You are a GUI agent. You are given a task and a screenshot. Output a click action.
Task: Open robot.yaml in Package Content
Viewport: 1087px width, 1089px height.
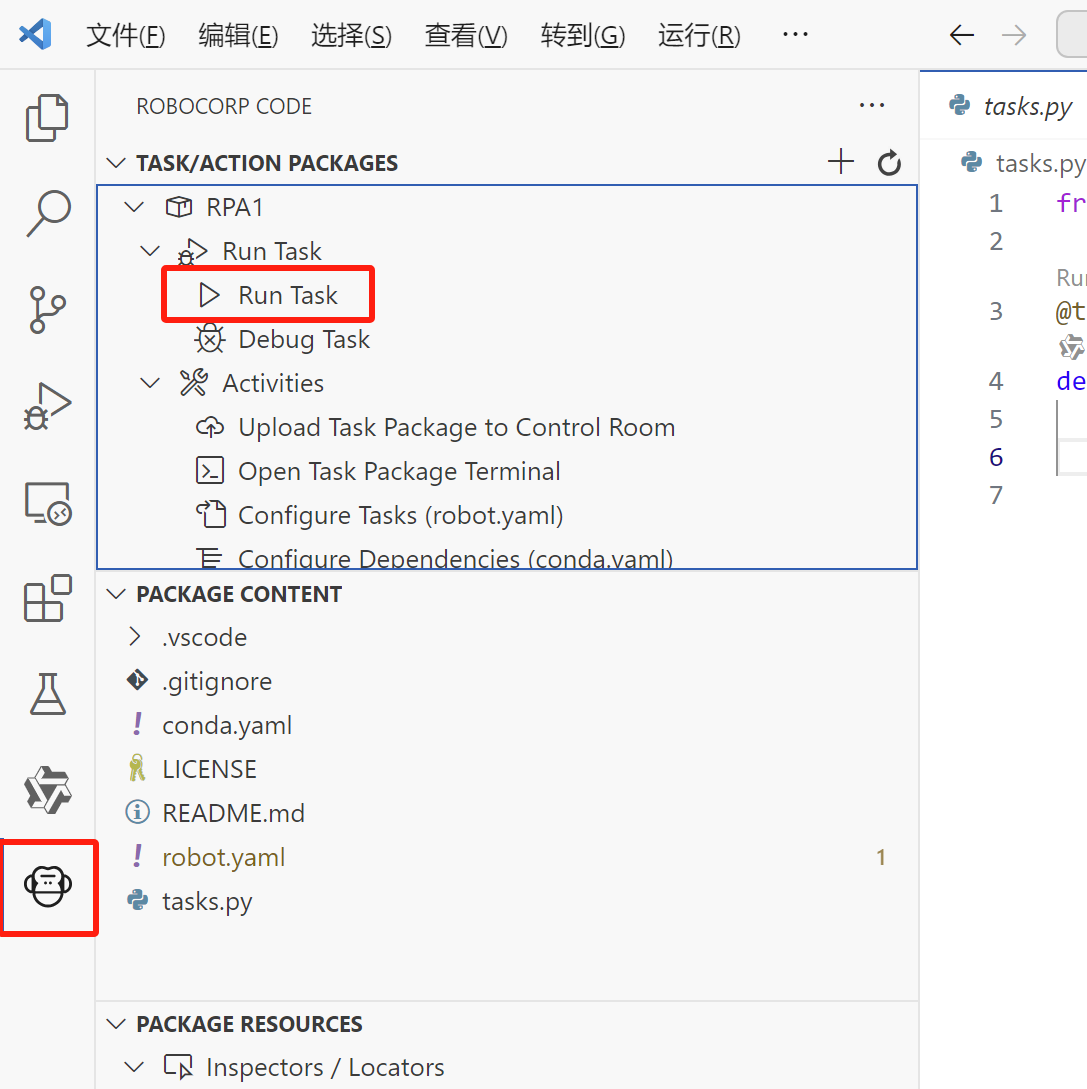(223, 857)
